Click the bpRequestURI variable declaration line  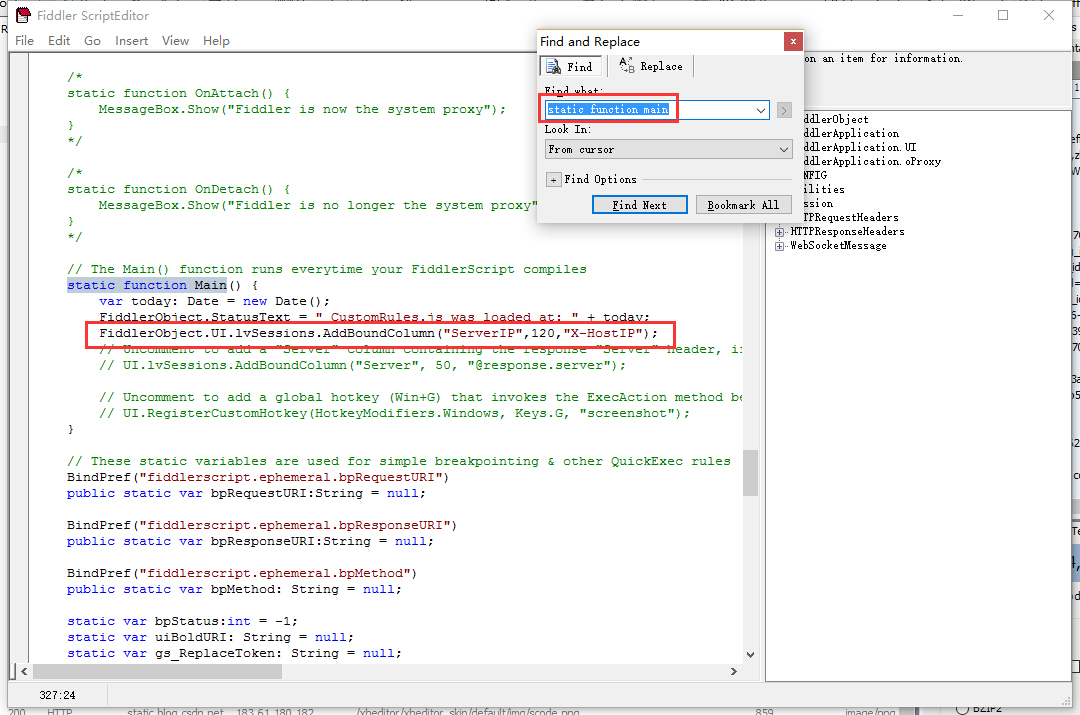tap(246, 493)
